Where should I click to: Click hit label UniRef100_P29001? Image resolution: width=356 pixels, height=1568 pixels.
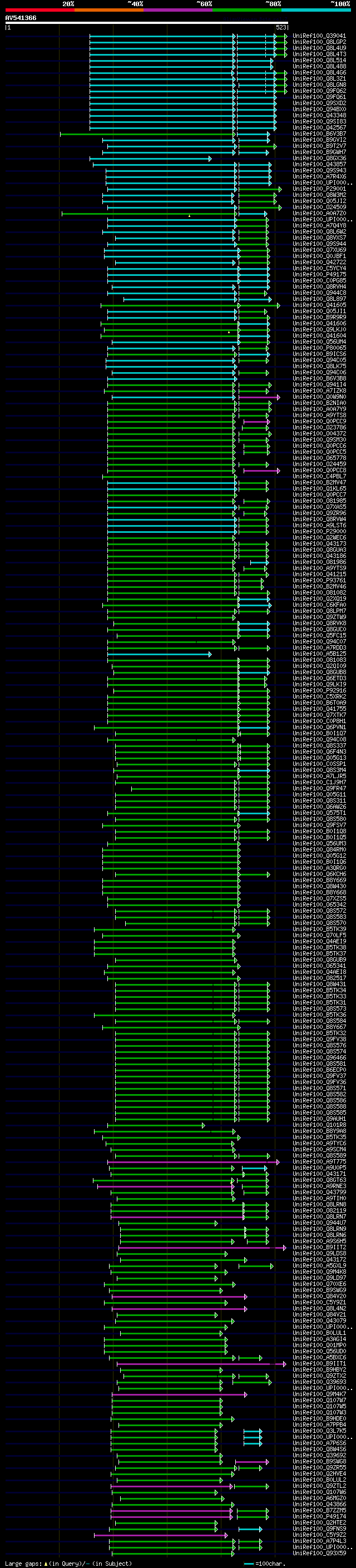(319, 189)
